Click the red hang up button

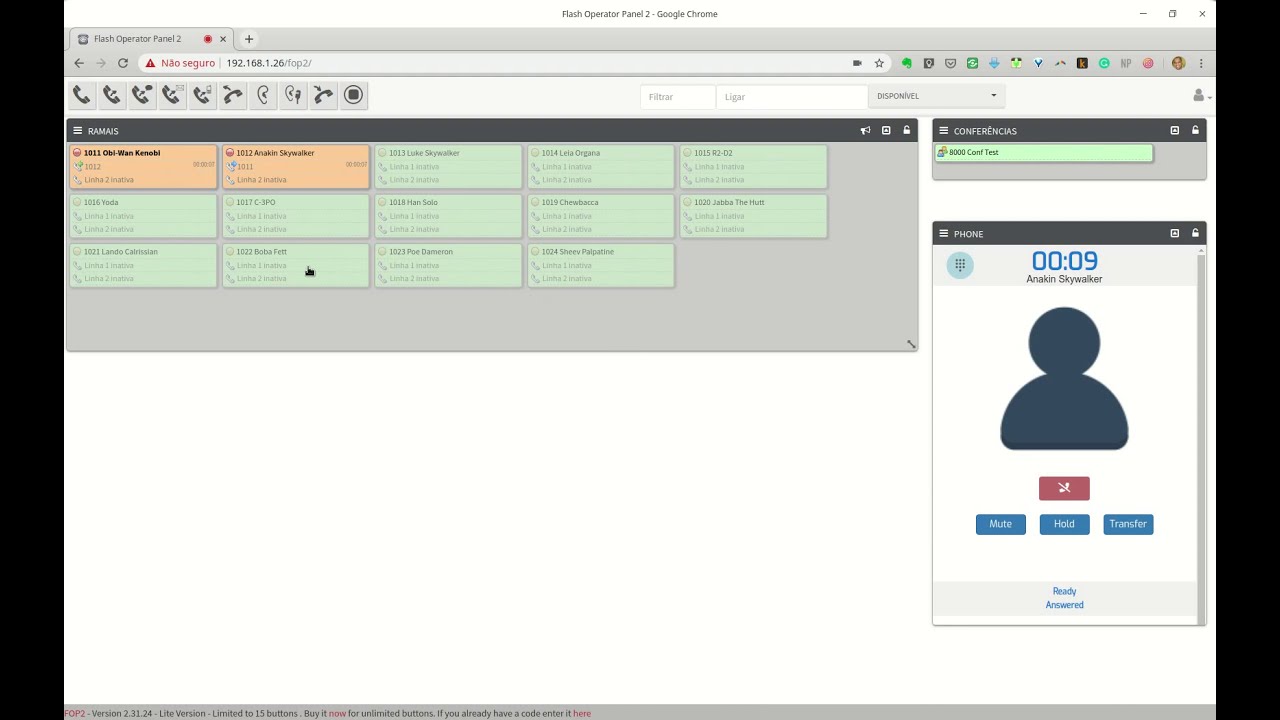[1064, 488]
